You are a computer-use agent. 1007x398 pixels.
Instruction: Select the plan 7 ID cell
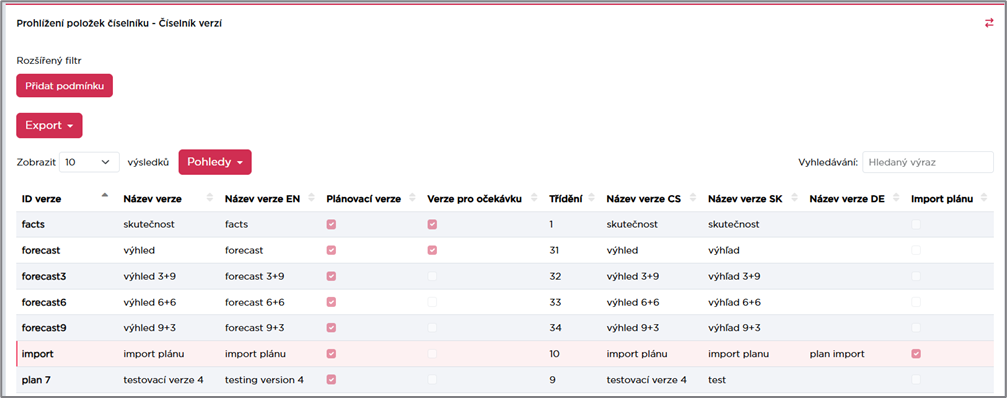point(36,379)
